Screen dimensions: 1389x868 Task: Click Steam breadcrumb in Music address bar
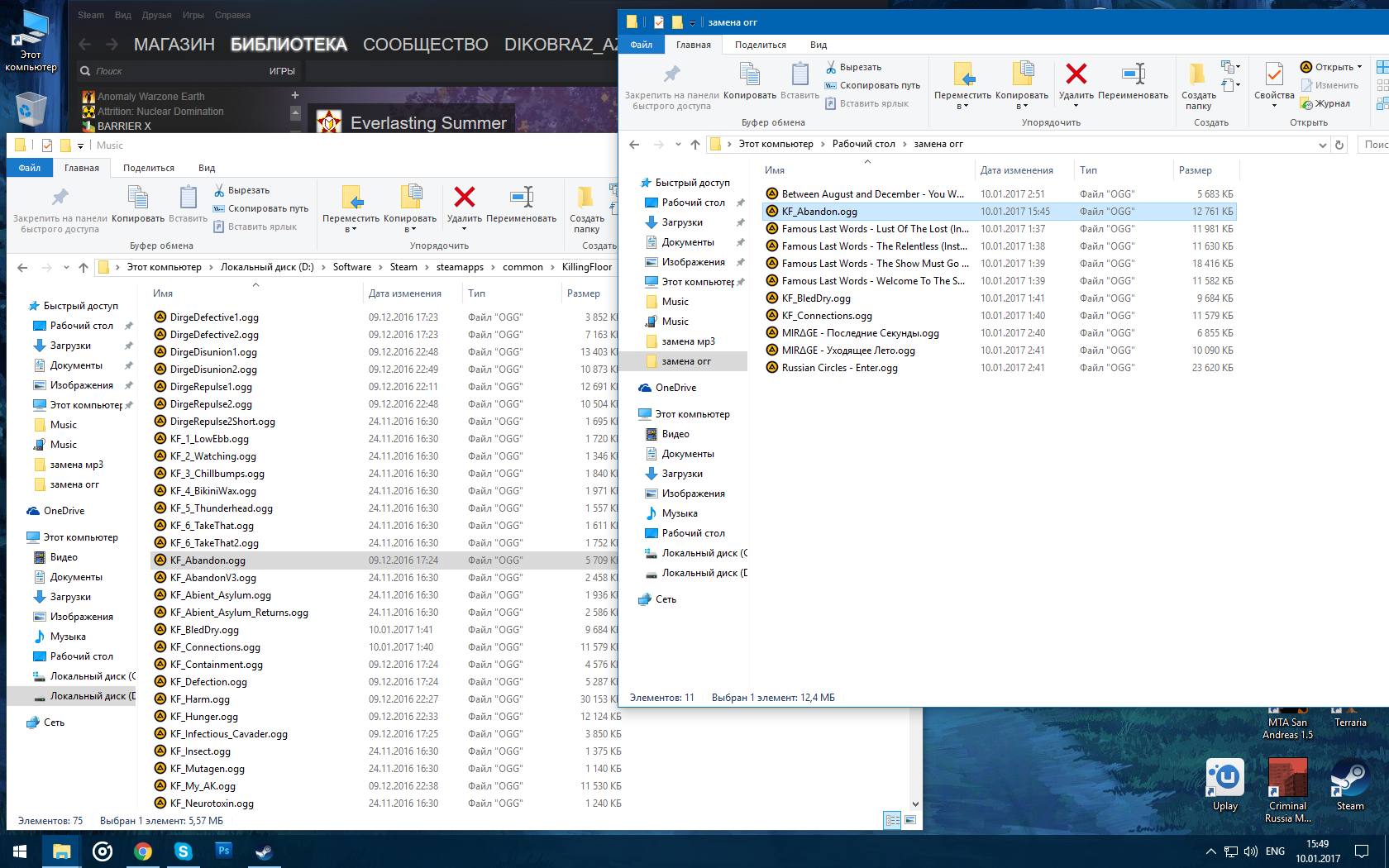click(403, 267)
